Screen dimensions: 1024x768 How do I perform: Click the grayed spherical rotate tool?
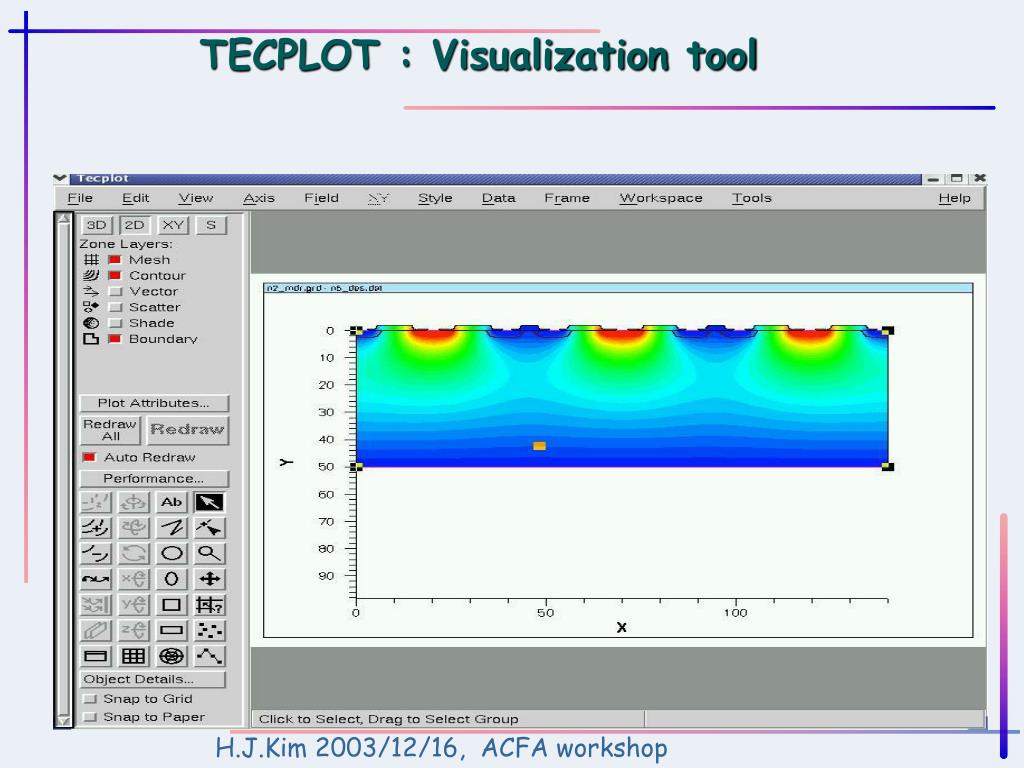133,502
